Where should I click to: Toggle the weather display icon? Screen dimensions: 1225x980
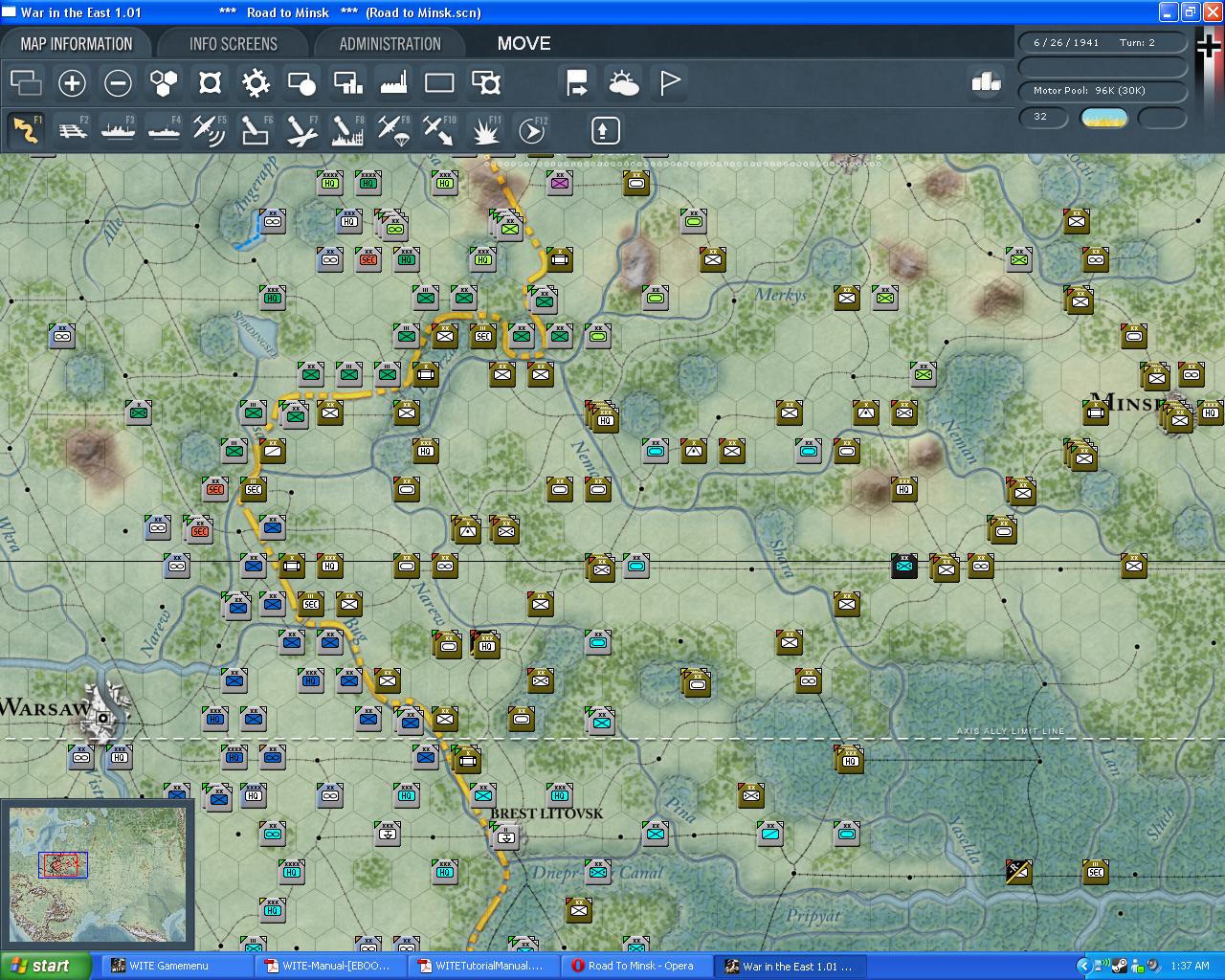pos(623,83)
